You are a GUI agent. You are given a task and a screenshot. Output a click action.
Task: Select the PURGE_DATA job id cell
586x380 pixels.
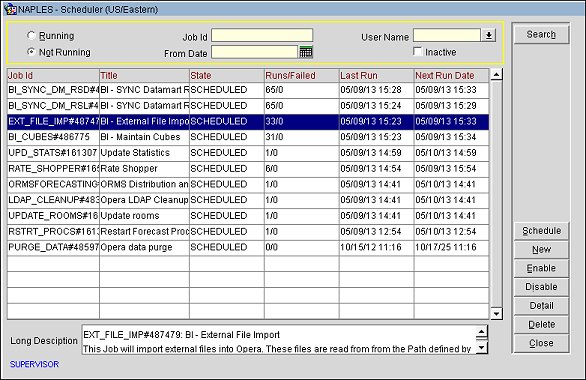53,247
